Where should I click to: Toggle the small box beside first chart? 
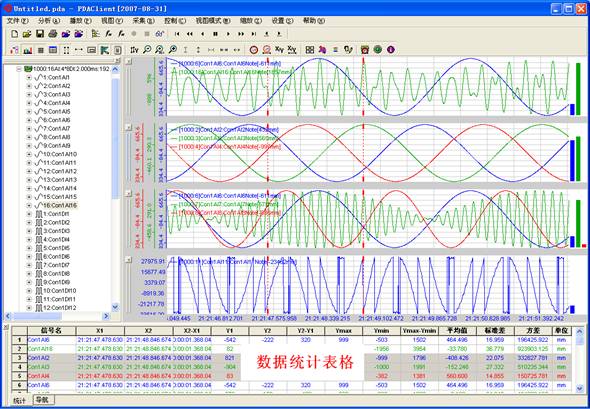[128, 62]
